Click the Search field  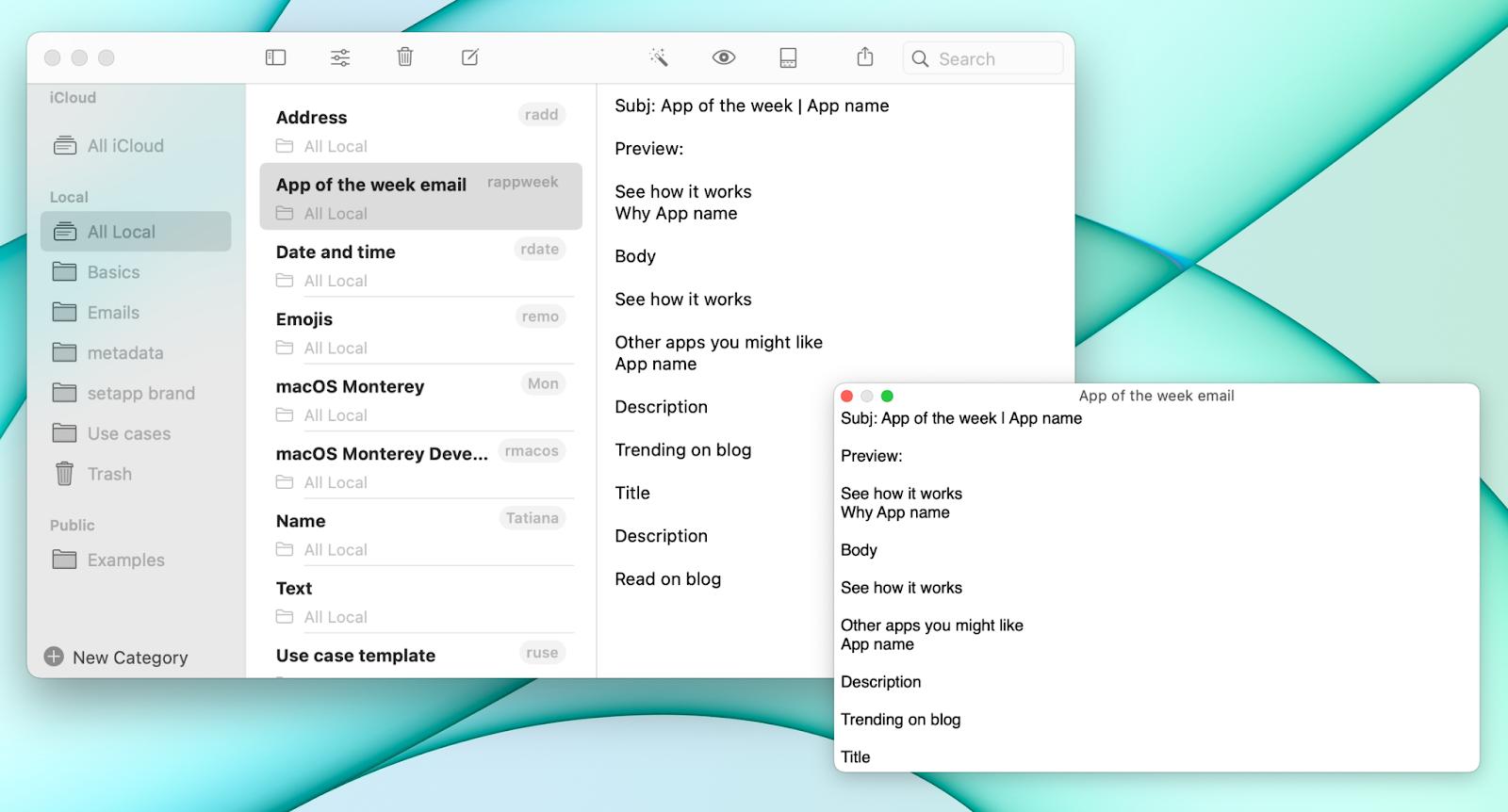point(983,58)
